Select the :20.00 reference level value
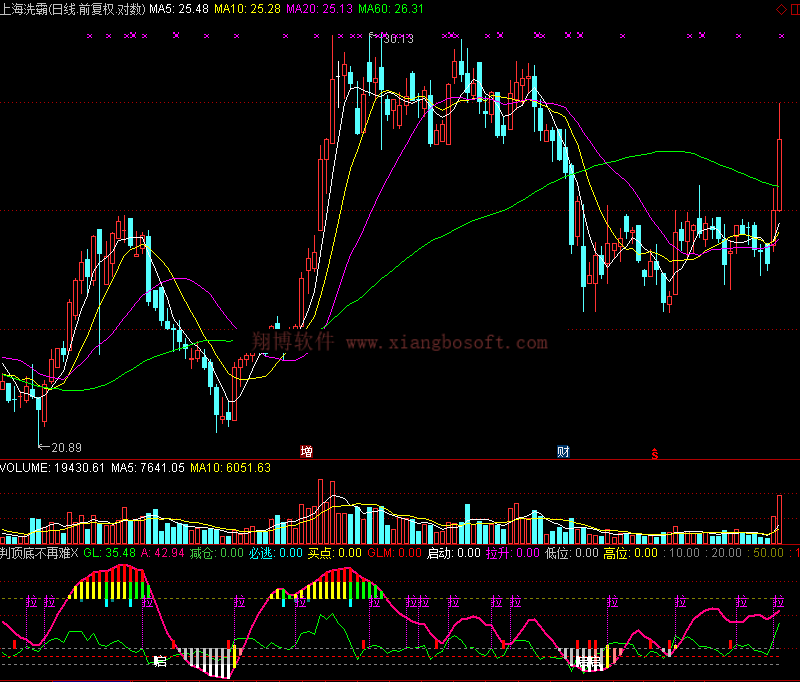The height and width of the screenshot is (682, 800). pos(723,553)
